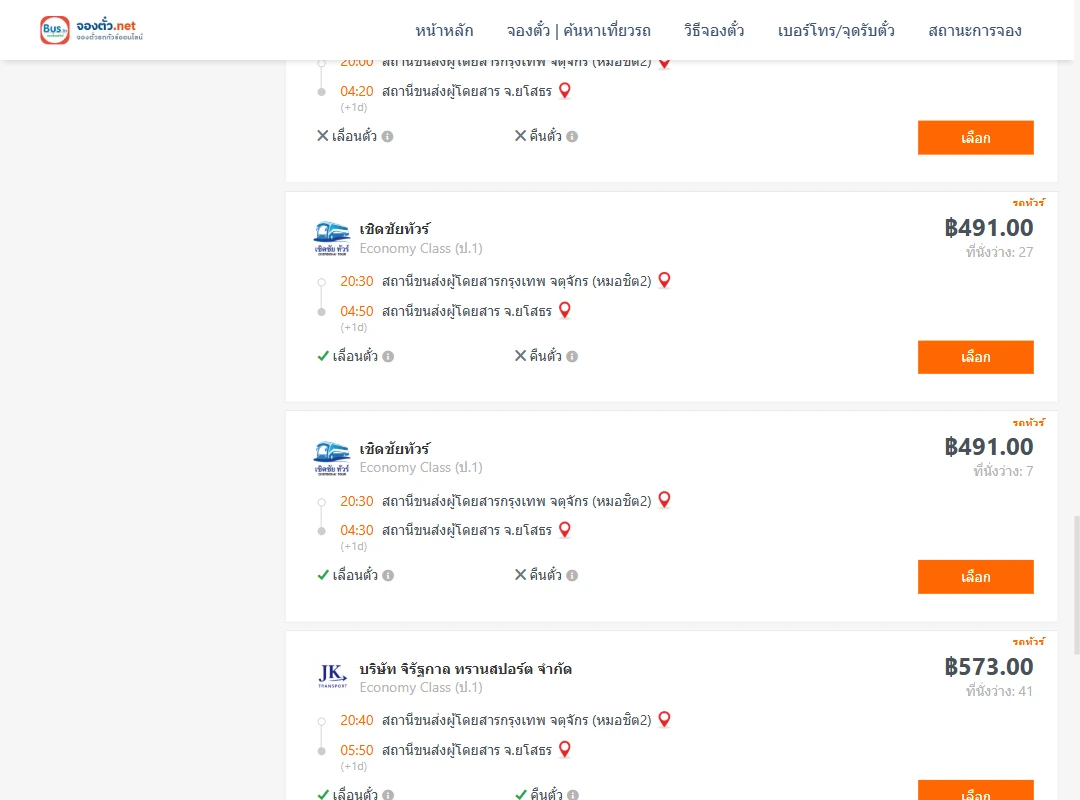Open the จองตั๋ว | ค้นหาเที่ยวรถ menu
The image size is (1080, 800).
click(x=579, y=31)
